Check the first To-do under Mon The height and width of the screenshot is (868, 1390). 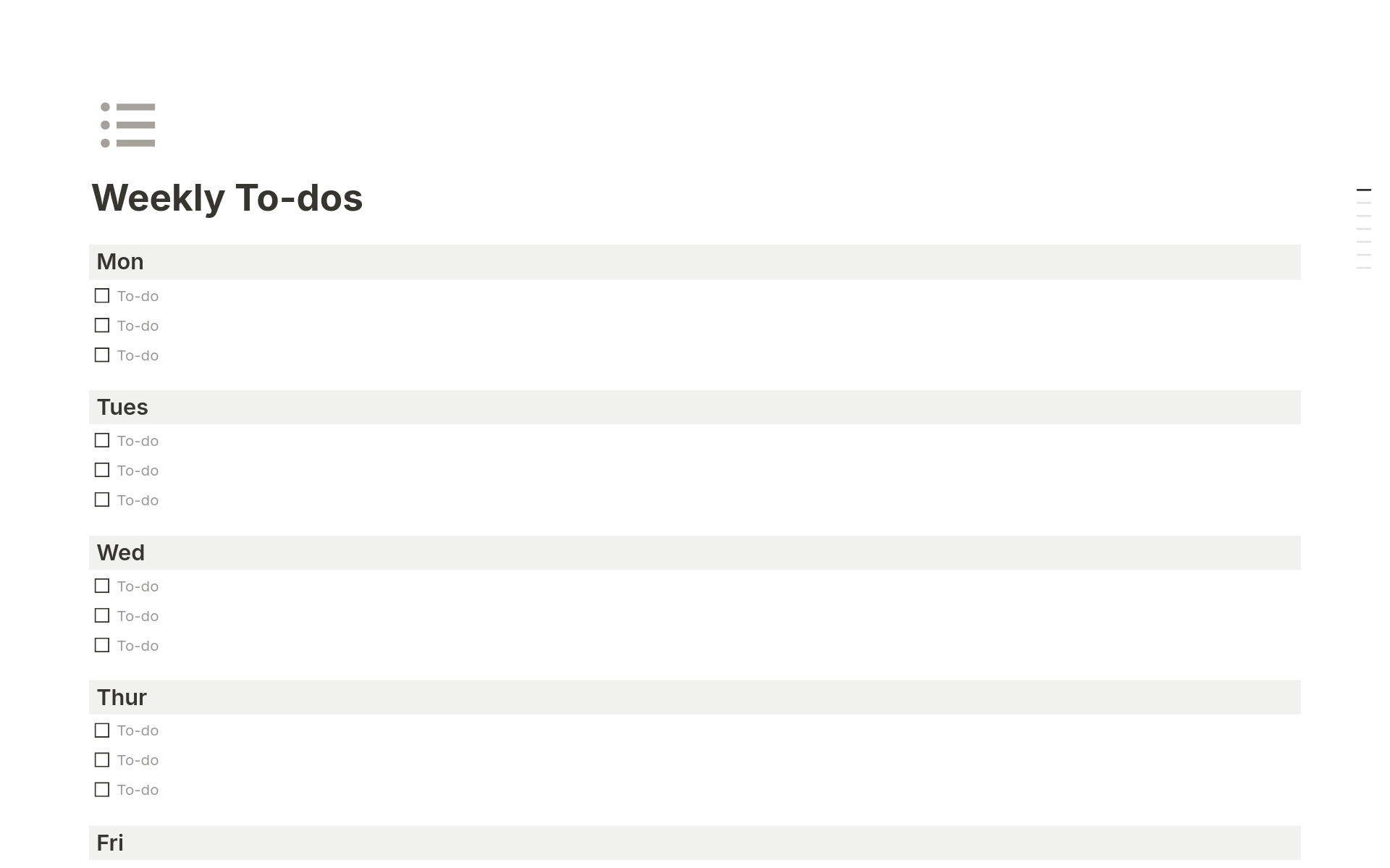(102, 295)
